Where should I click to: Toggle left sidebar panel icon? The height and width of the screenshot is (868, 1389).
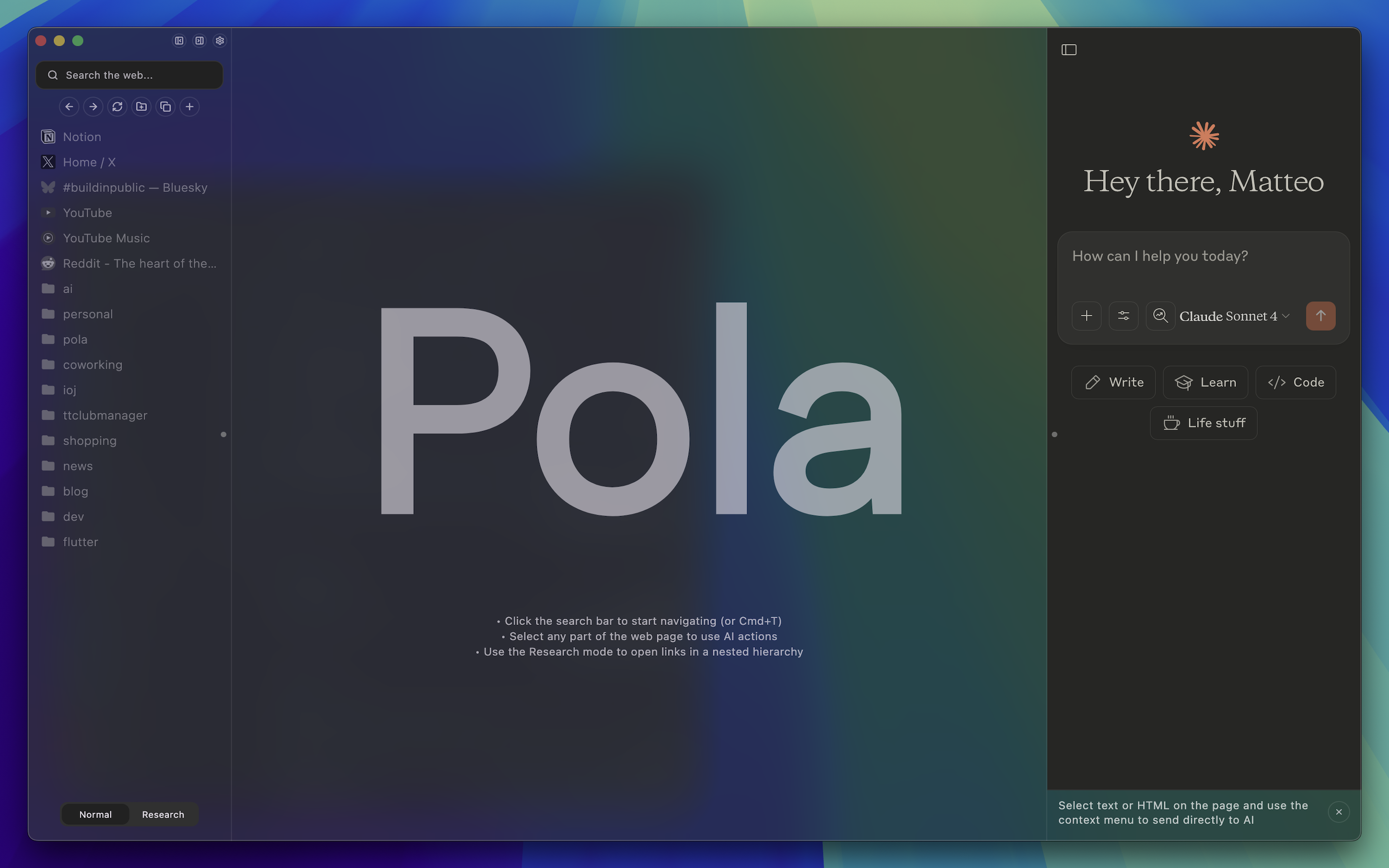pos(179,41)
